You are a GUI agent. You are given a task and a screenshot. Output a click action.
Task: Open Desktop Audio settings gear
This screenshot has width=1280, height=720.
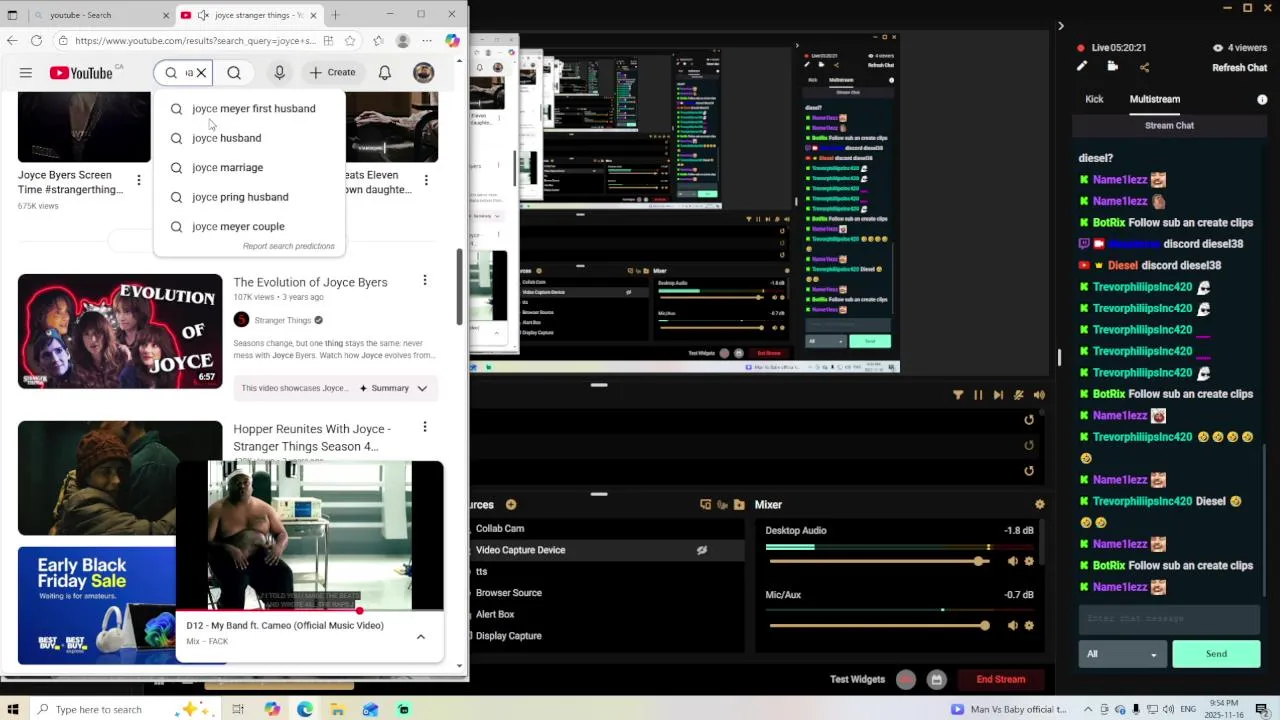click(1029, 562)
